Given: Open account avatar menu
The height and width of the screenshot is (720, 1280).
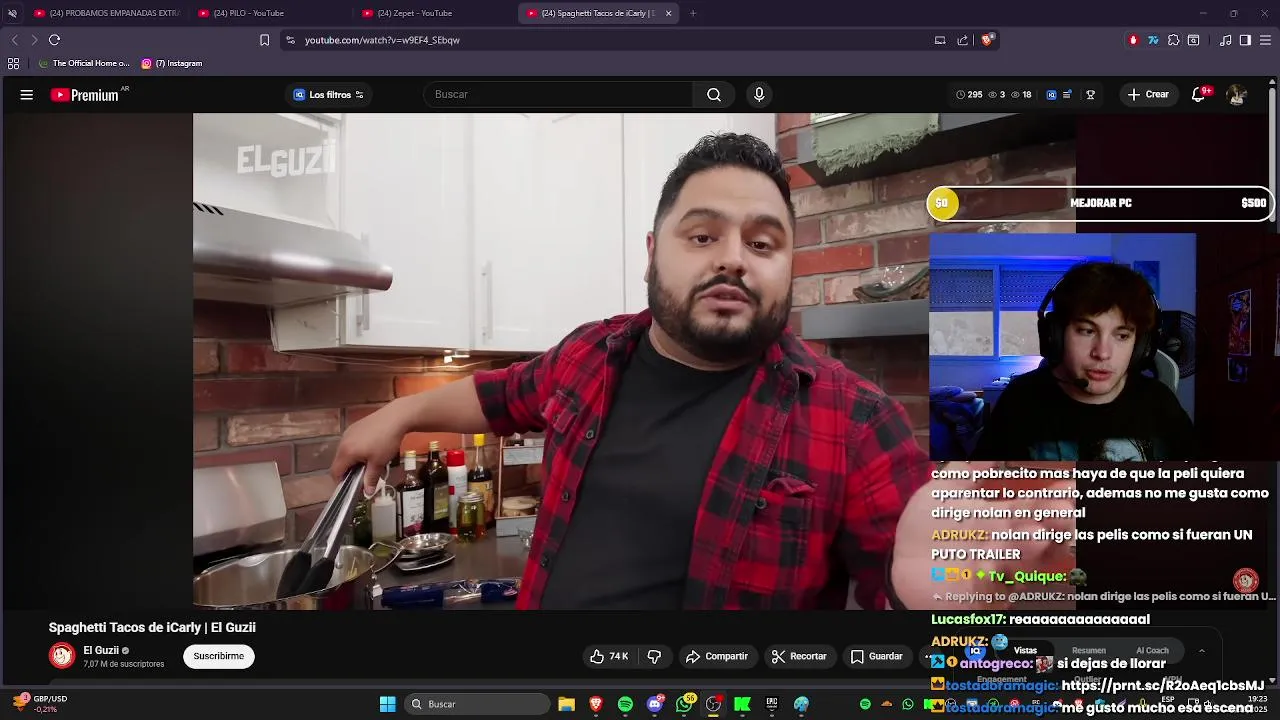Looking at the screenshot, I should (x=1237, y=95).
